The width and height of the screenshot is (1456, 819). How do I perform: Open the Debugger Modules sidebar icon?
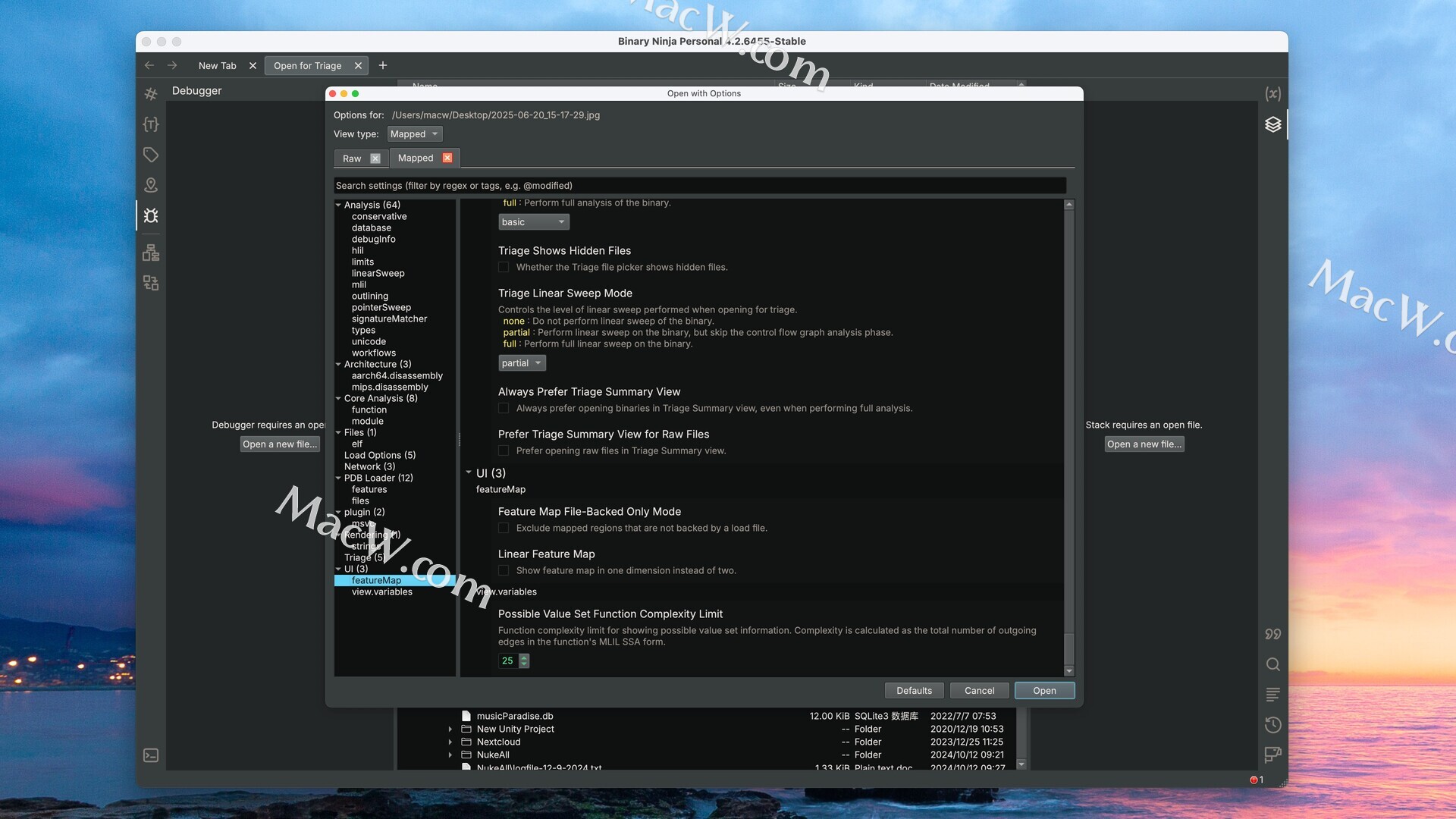pos(151,253)
